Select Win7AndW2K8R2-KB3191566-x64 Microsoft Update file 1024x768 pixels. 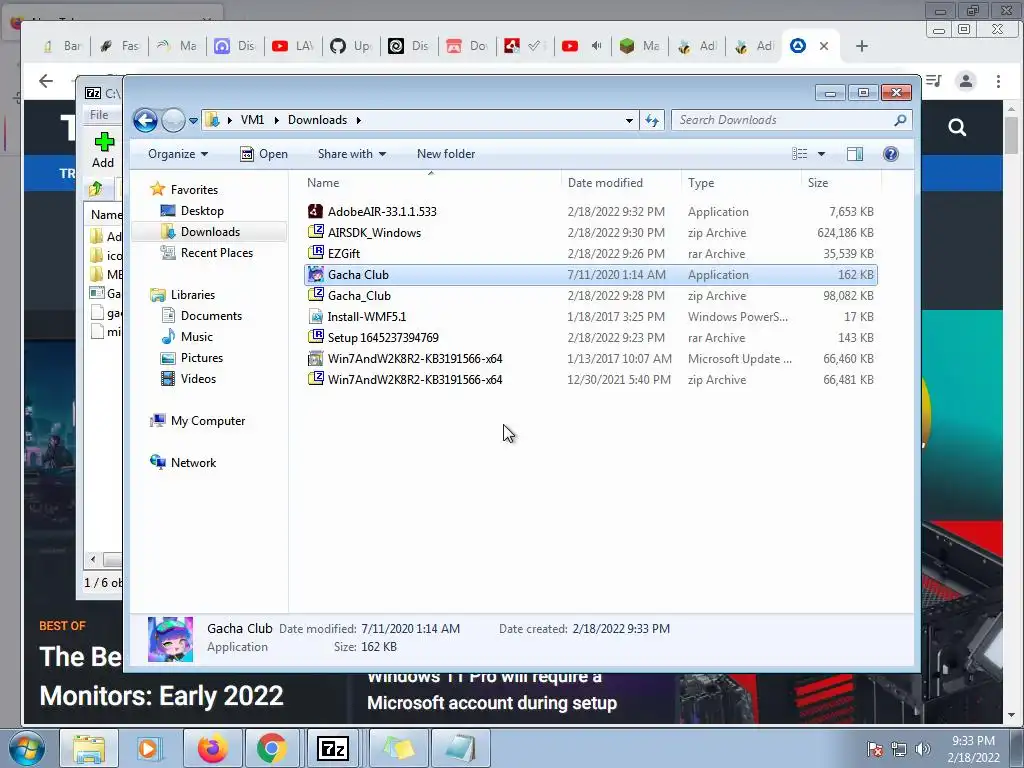coord(590,359)
